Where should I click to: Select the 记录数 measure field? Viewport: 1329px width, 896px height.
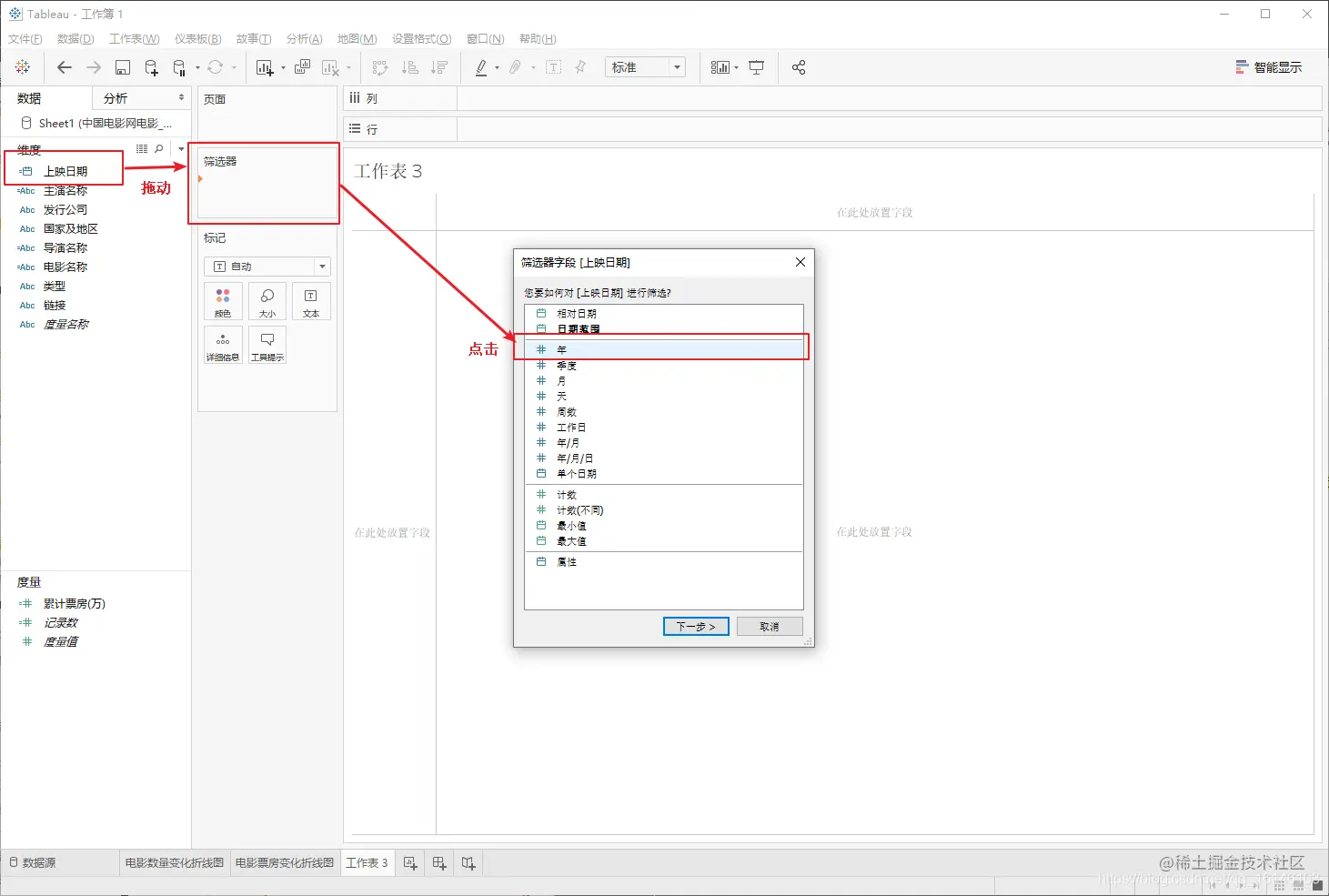pos(61,622)
